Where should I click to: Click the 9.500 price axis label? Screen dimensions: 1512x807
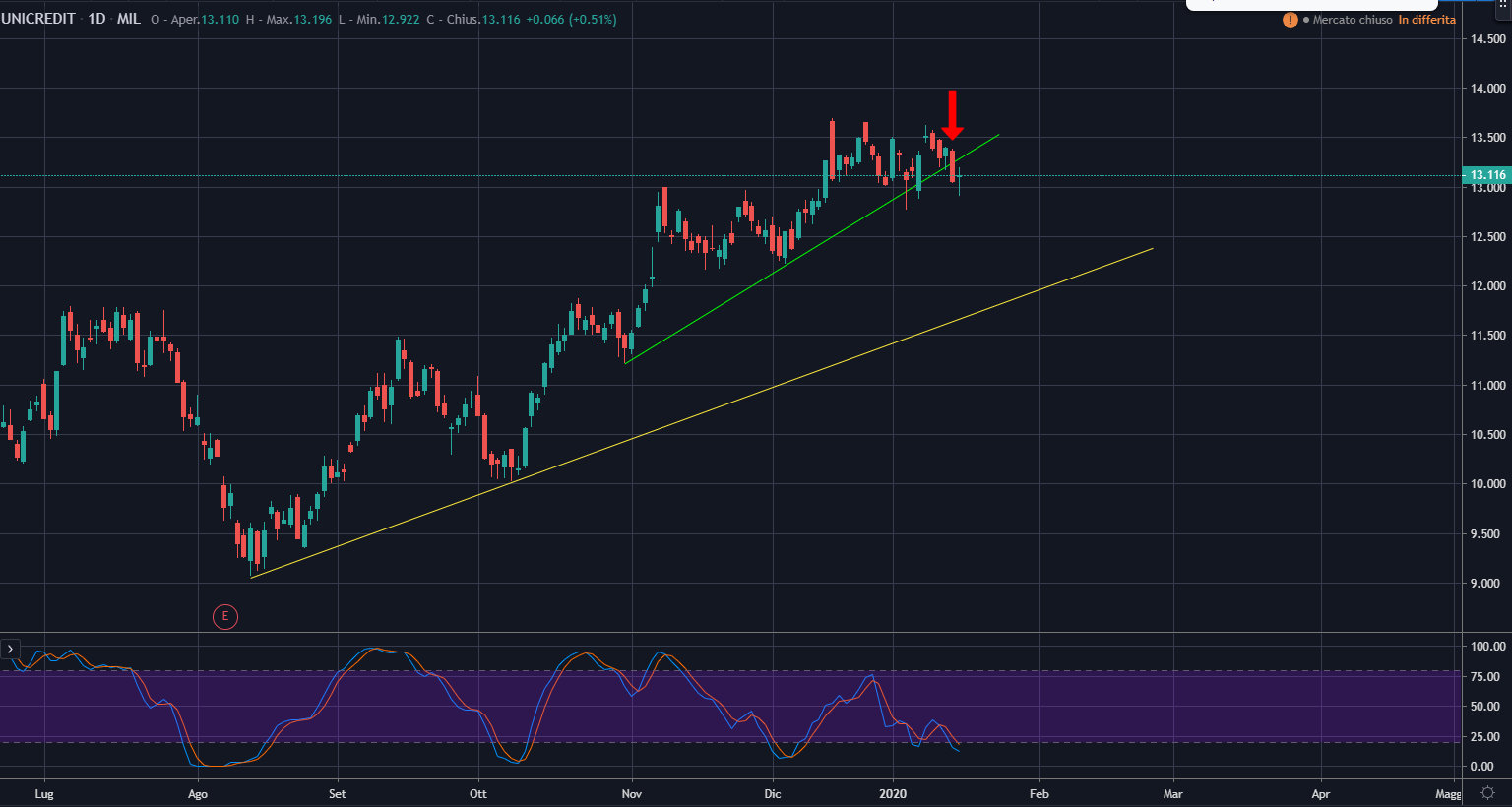tap(1487, 534)
